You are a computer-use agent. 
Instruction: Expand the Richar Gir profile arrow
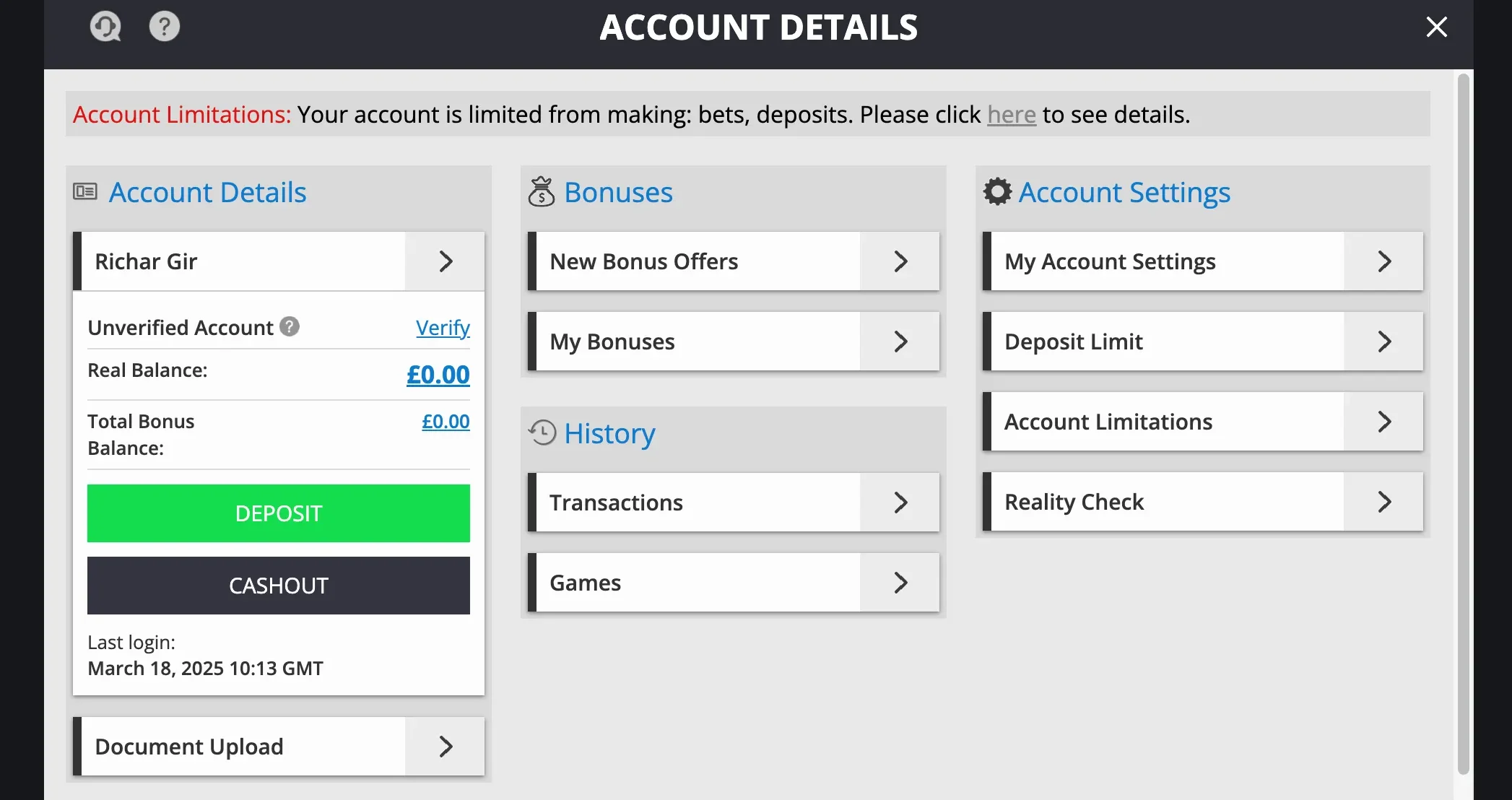[446, 261]
